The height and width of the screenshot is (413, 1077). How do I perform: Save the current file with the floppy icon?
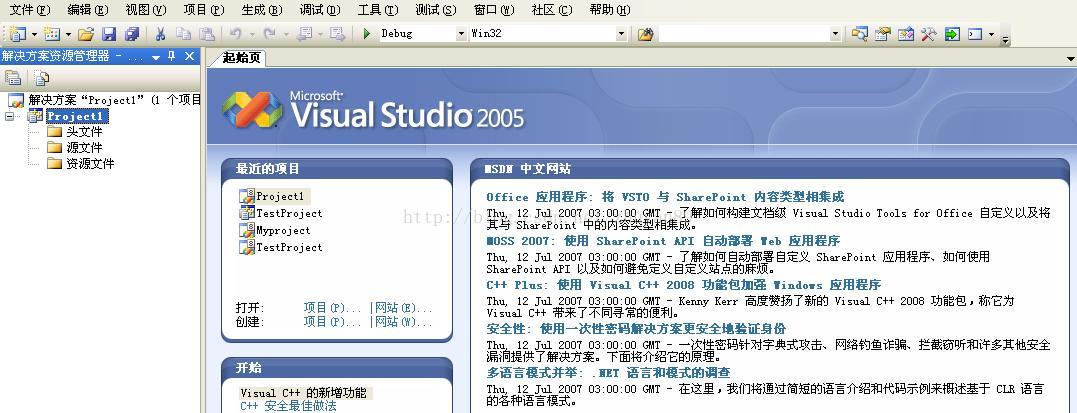coord(109,34)
